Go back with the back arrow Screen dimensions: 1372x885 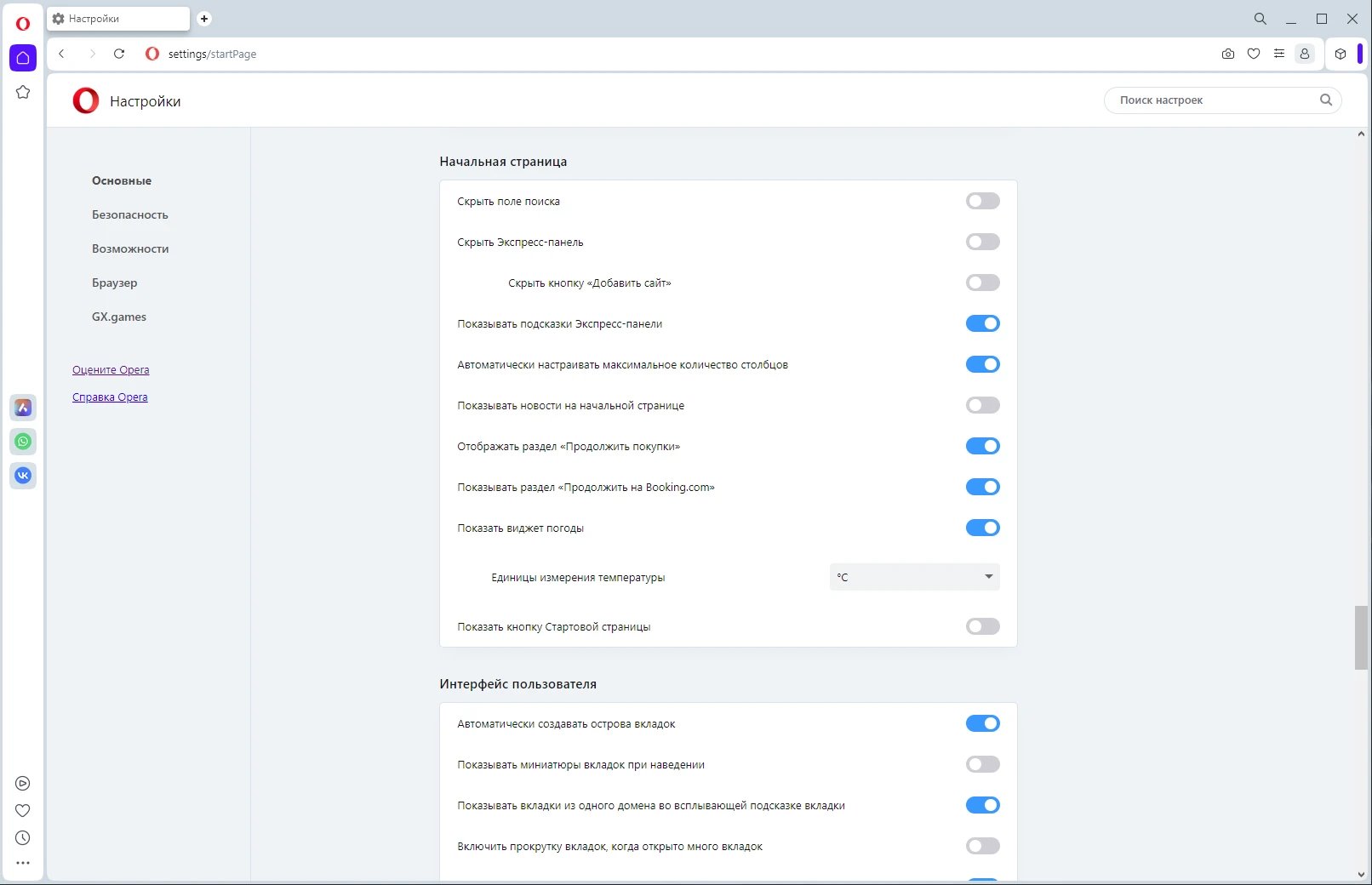(61, 54)
